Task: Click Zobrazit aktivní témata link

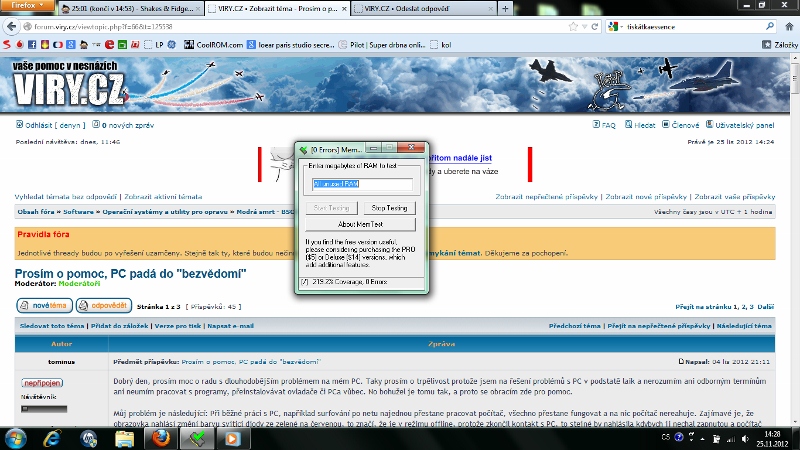Action: pyautogui.click(x=163, y=196)
